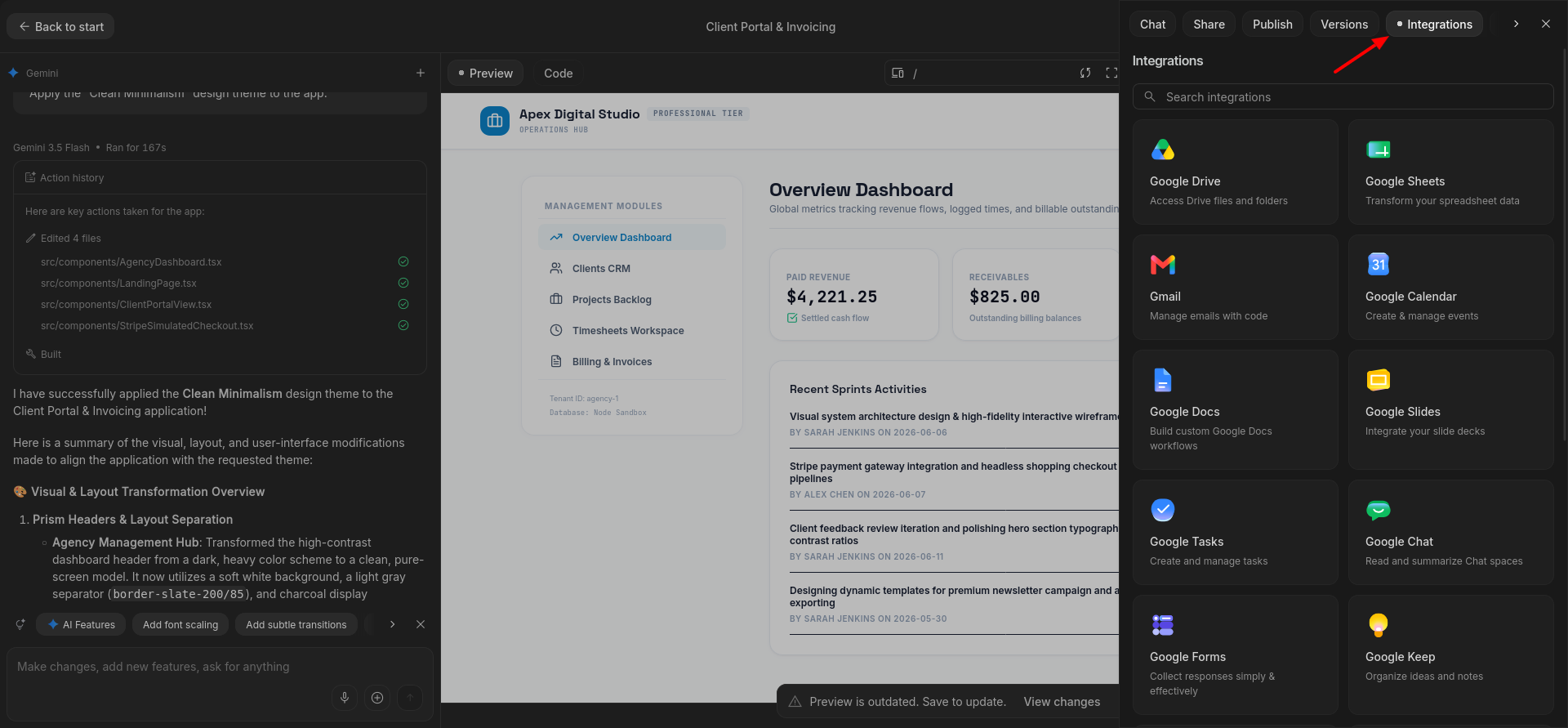Screen dimensions: 1568x728
Task: Select the Preview view tab
Action: [485, 73]
